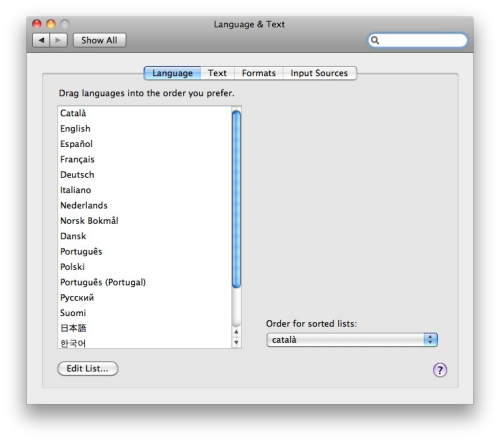Go to the Input Sources tab
The image size is (500, 441).
point(319,73)
